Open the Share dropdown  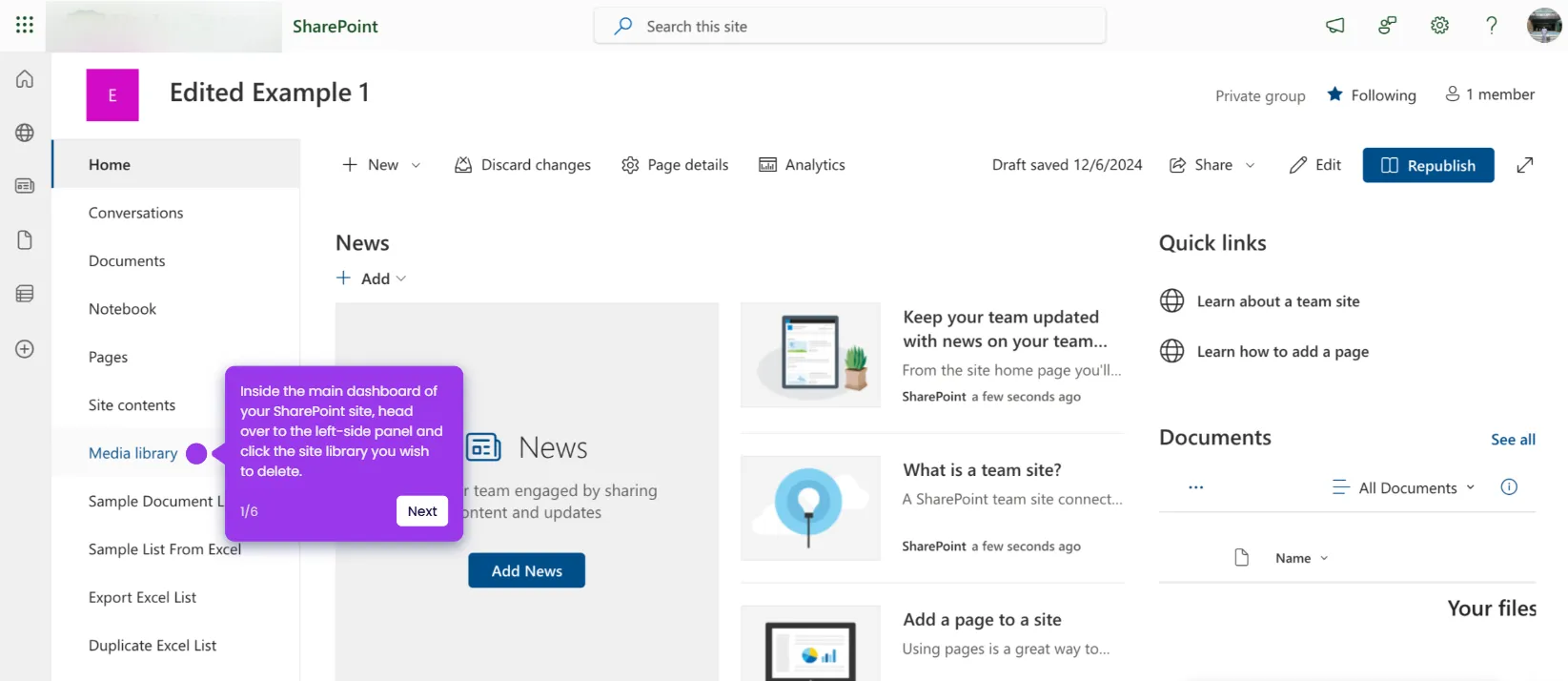point(1212,165)
